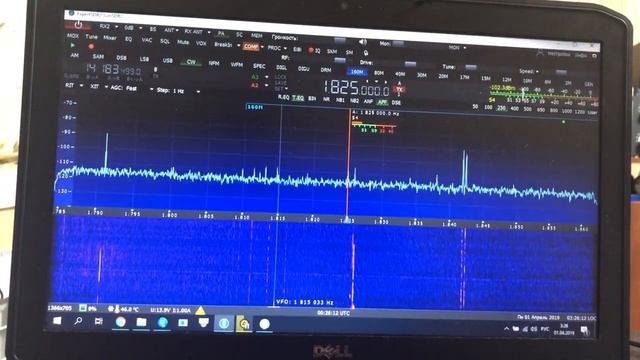Adjust the Drive slider
Screen dimensions: 640x360
tap(410, 64)
